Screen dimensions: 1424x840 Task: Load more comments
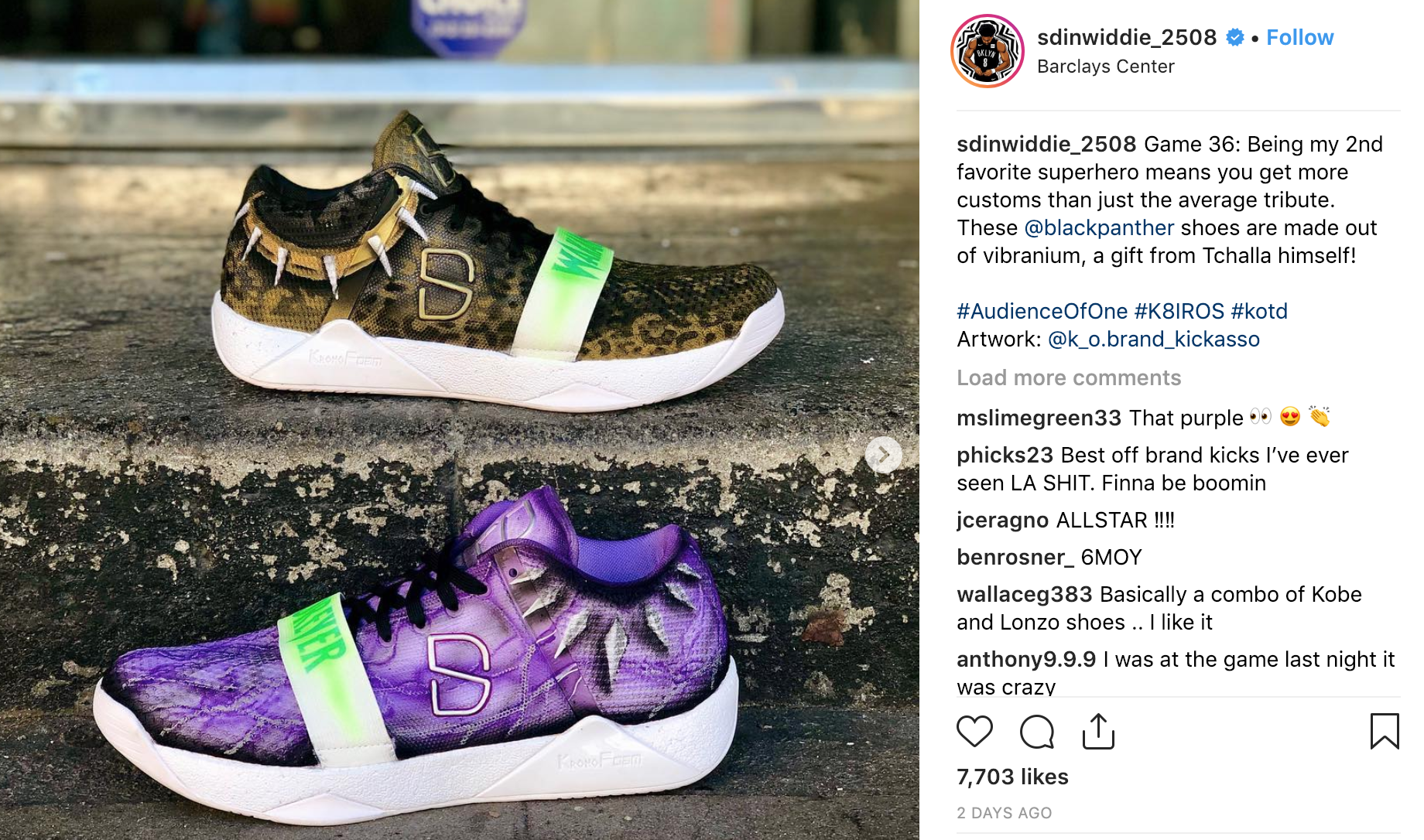coord(1069,377)
